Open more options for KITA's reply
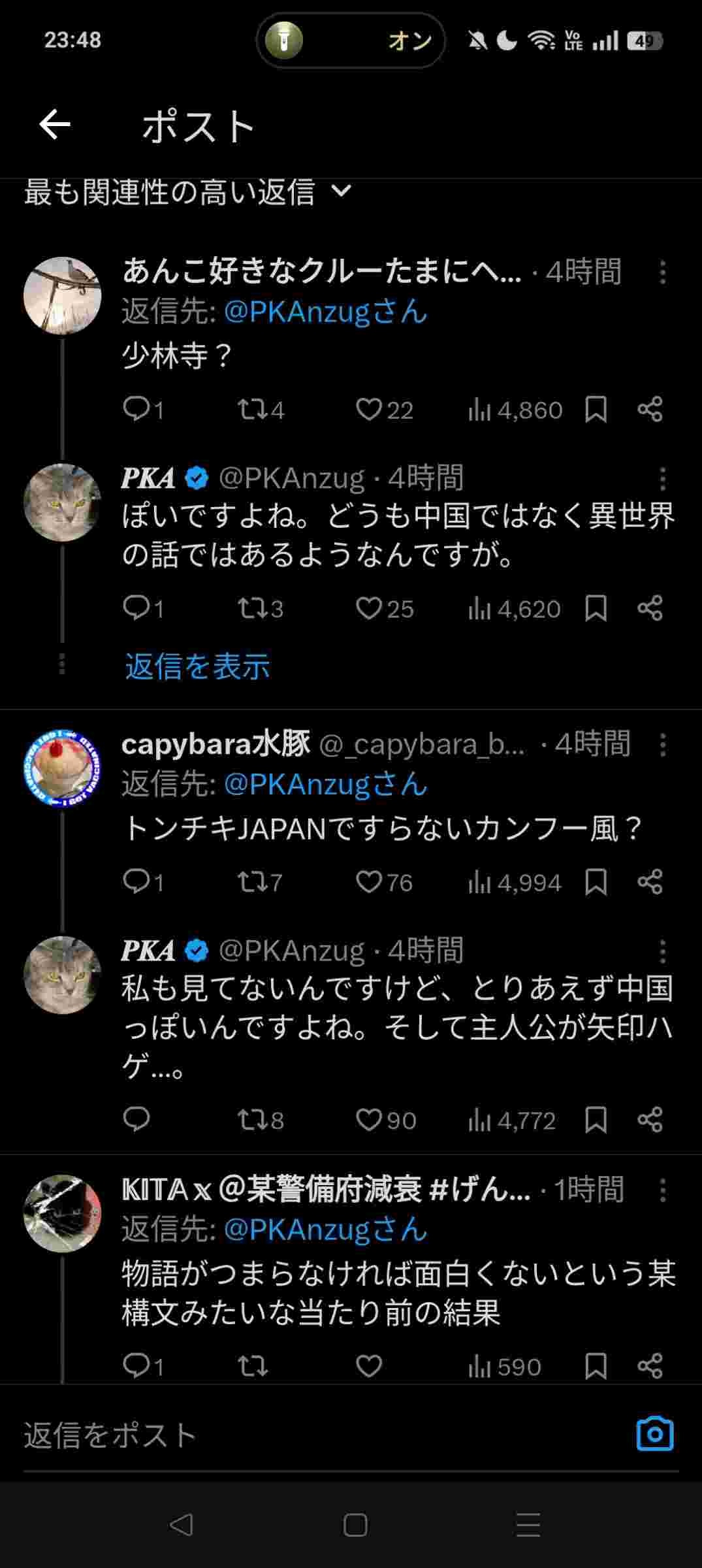 [662, 1190]
